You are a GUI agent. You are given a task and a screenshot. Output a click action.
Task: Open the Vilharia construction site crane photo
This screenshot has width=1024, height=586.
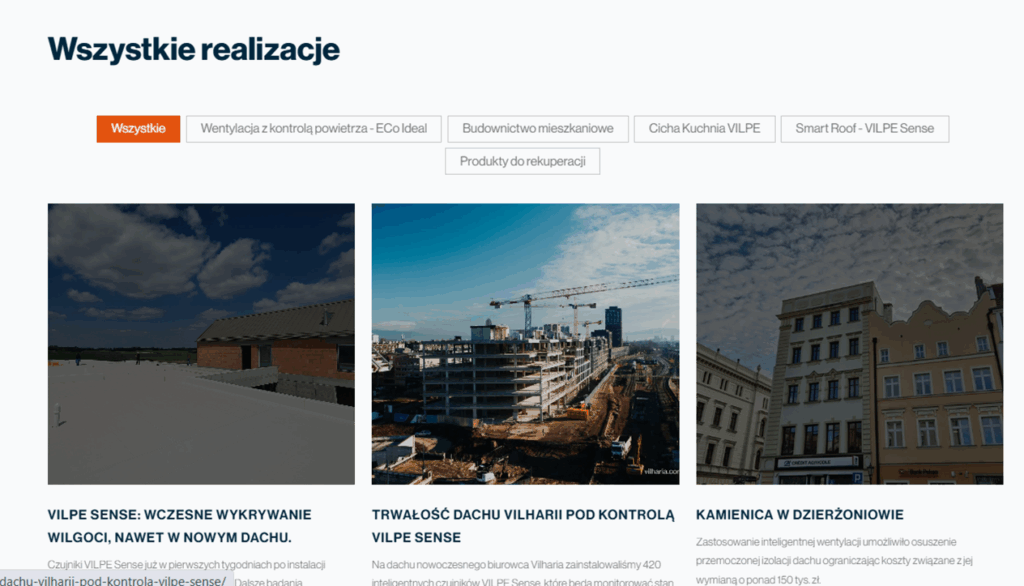tap(525, 344)
